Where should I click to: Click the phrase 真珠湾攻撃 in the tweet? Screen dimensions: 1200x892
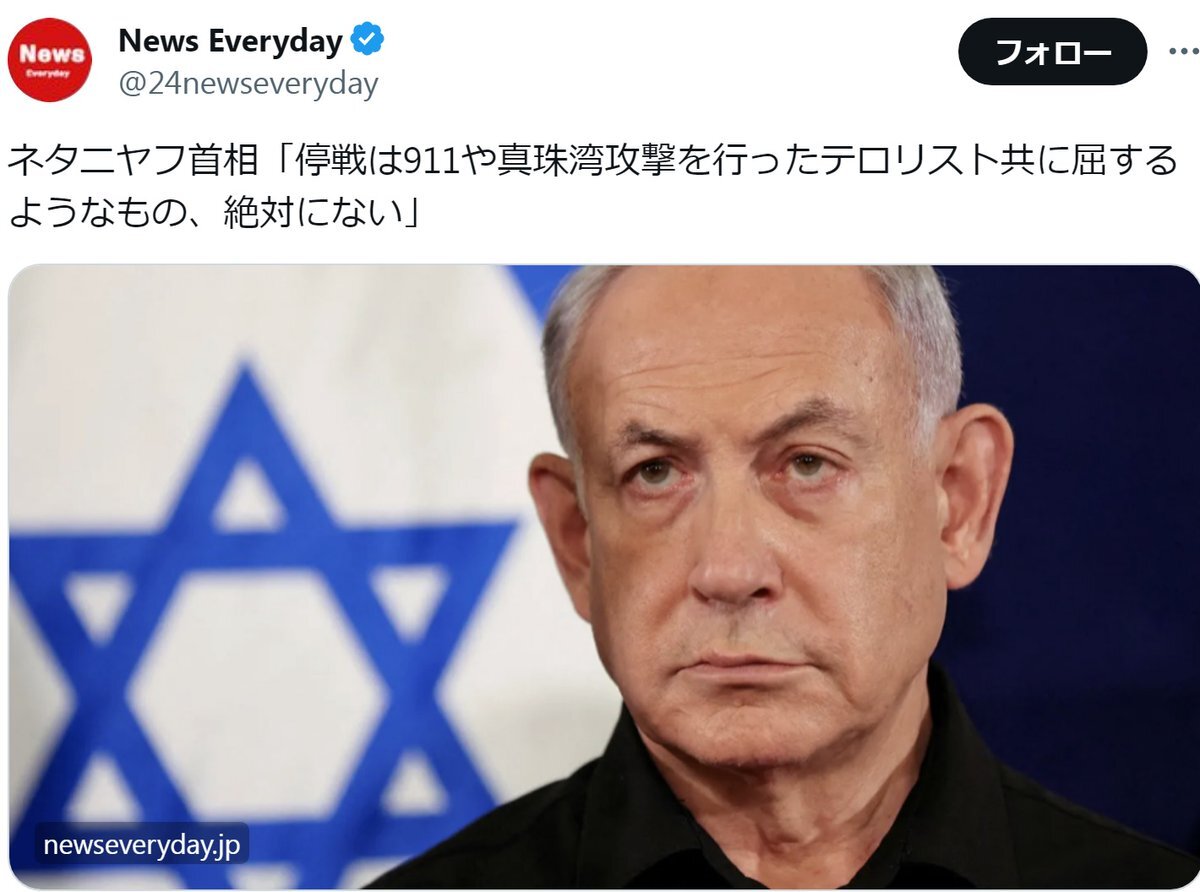click(x=581, y=160)
